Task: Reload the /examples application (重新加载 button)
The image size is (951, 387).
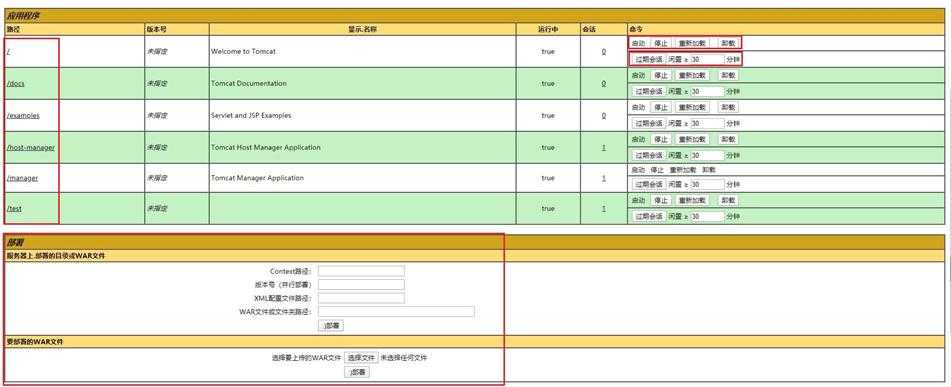Action: (692, 107)
